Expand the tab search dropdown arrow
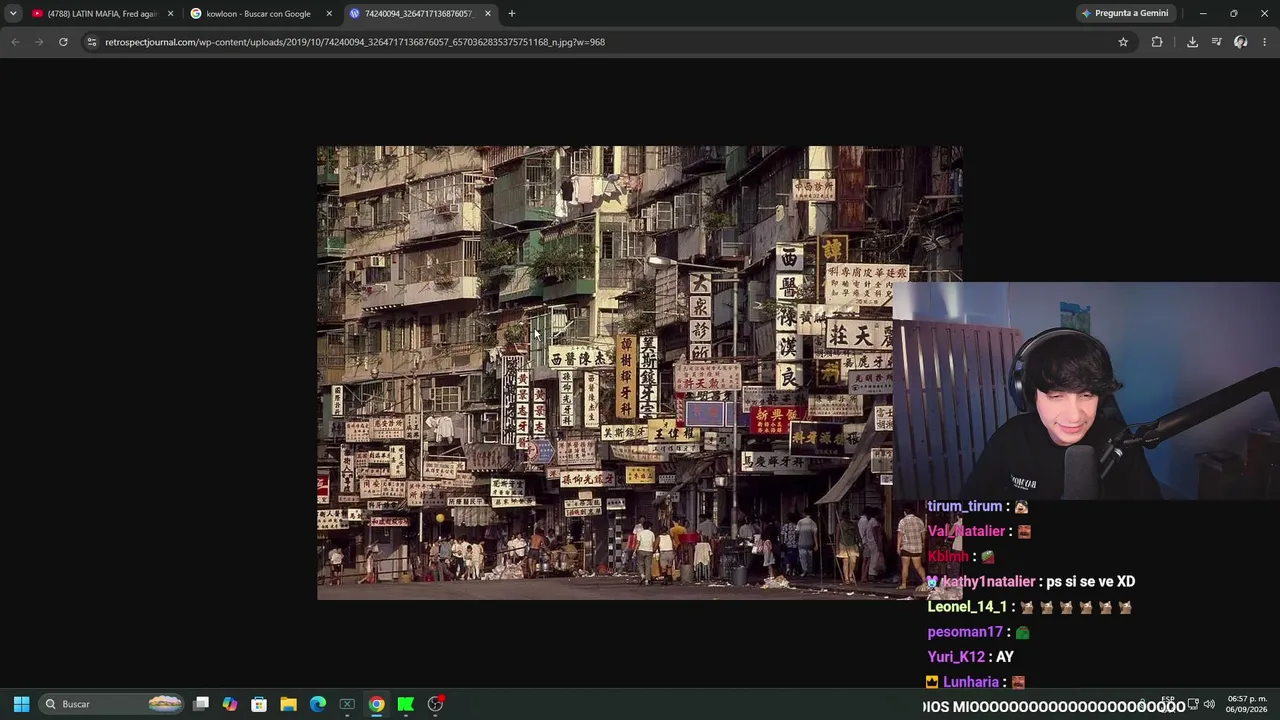 pyautogui.click(x=13, y=13)
